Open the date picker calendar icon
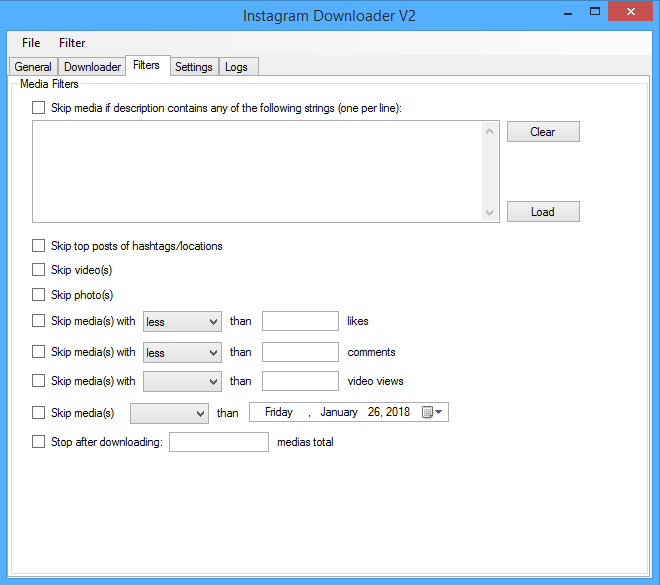 point(432,412)
